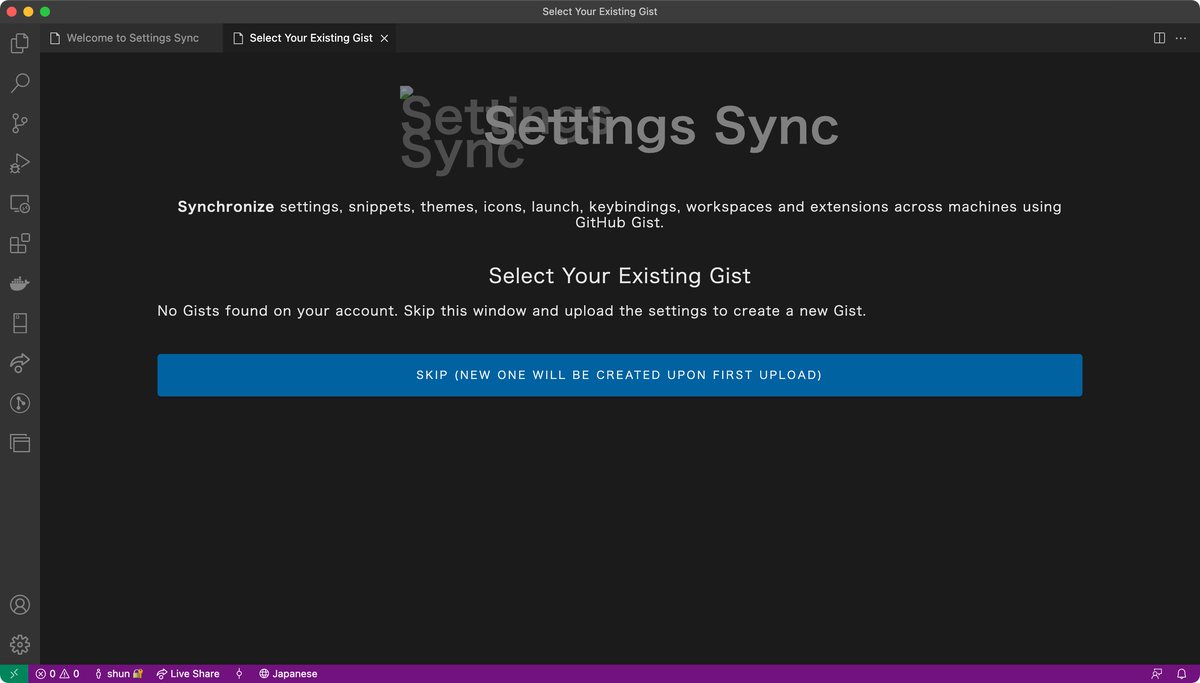Click the shun user status bar item
The image size is (1200, 683).
(118, 674)
